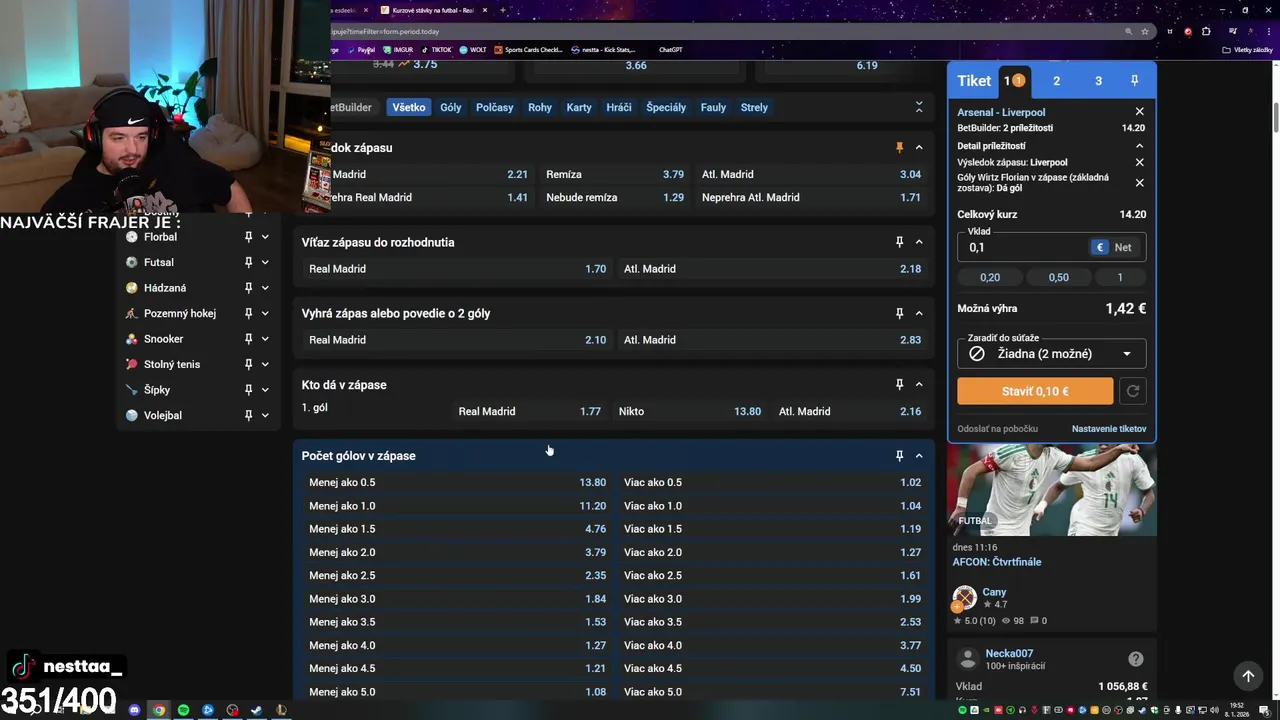Expand the Pozemný hokej sport list
The width and height of the screenshot is (1280, 720).
[x=265, y=313]
